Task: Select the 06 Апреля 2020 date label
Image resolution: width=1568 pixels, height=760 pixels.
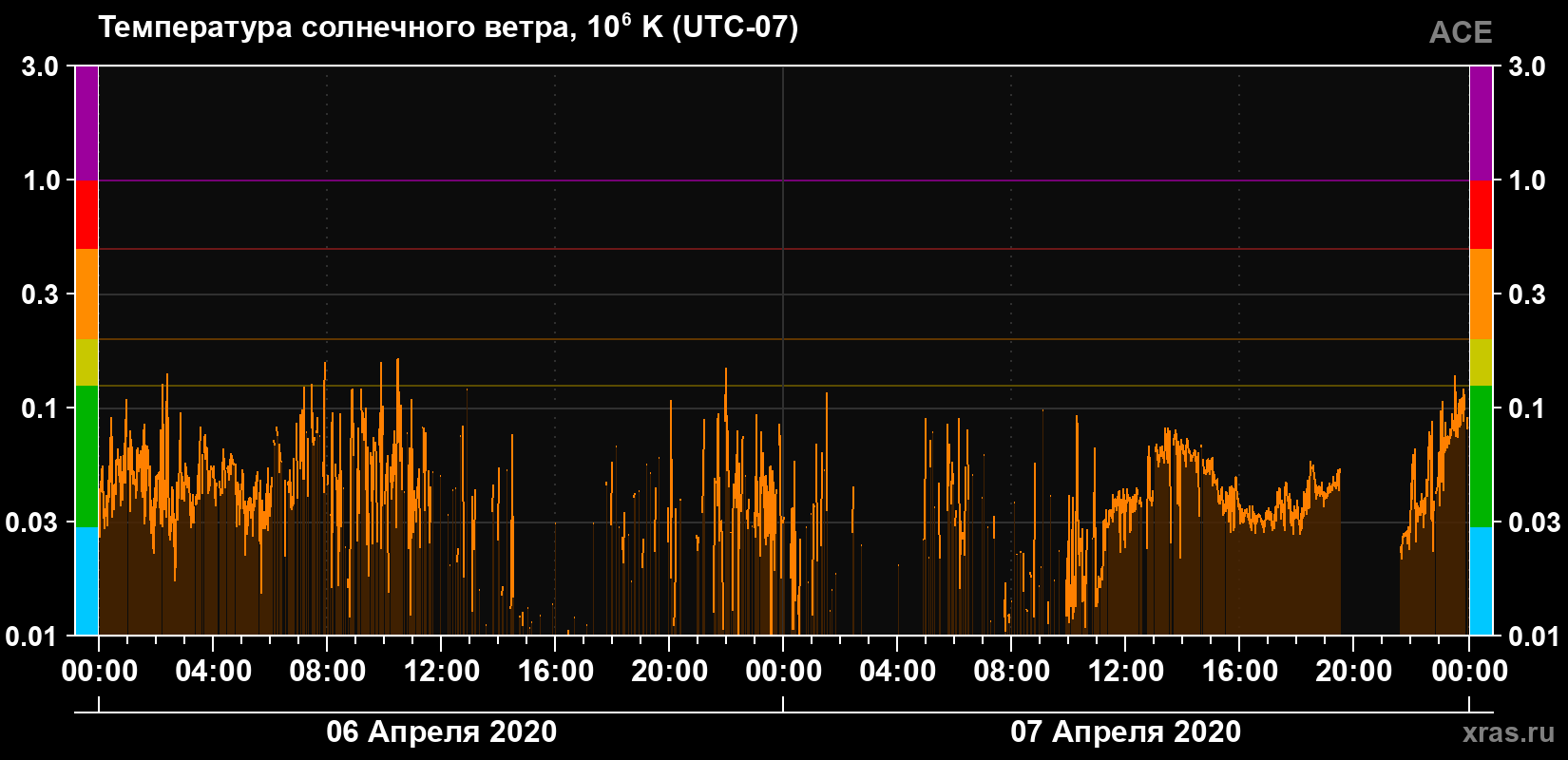Action: point(442,731)
